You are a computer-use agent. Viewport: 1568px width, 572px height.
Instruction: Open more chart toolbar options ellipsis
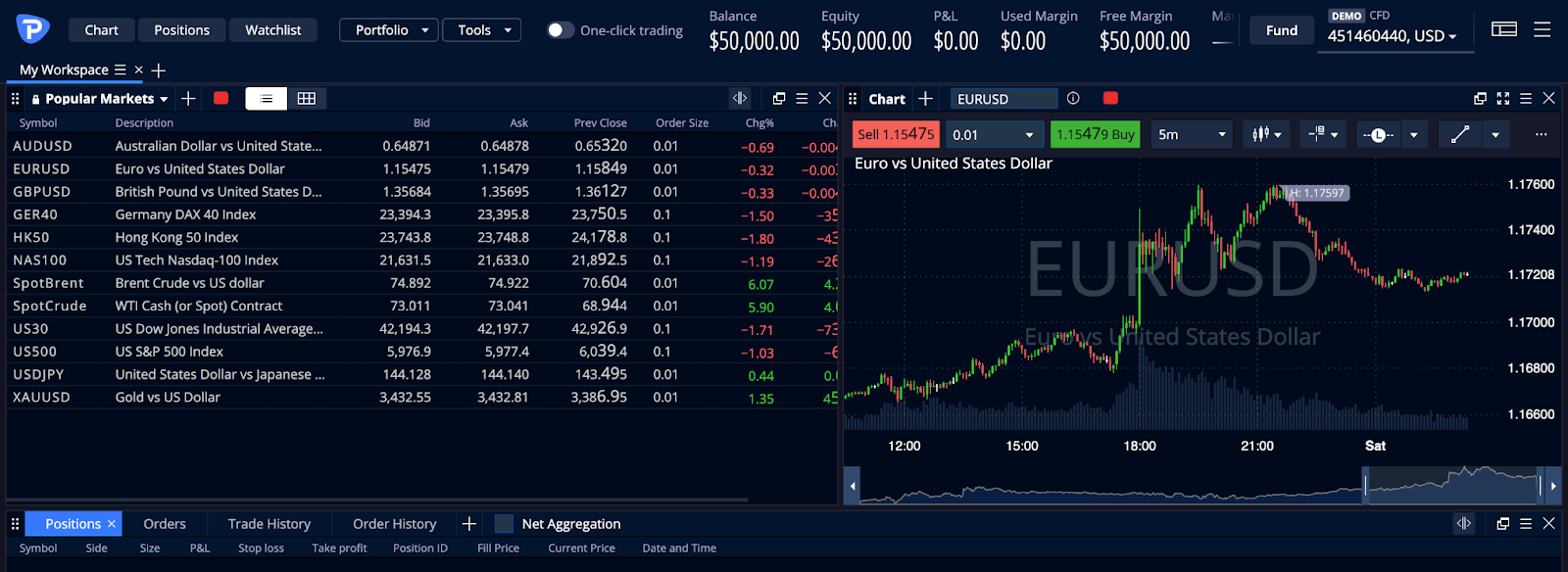tap(1541, 134)
